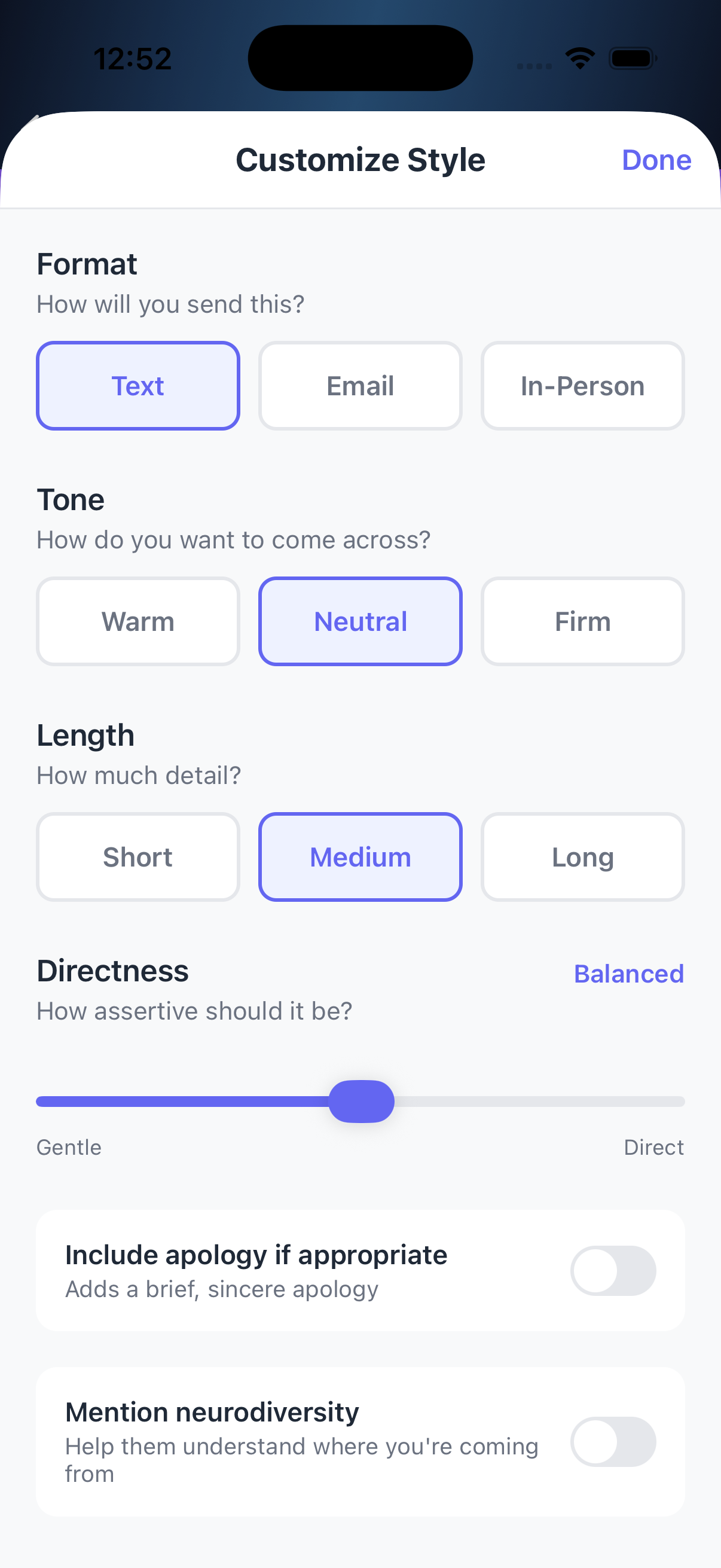Enable the Include apology toggle
Image resolution: width=721 pixels, height=1568 pixels.
[x=613, y=1270]
